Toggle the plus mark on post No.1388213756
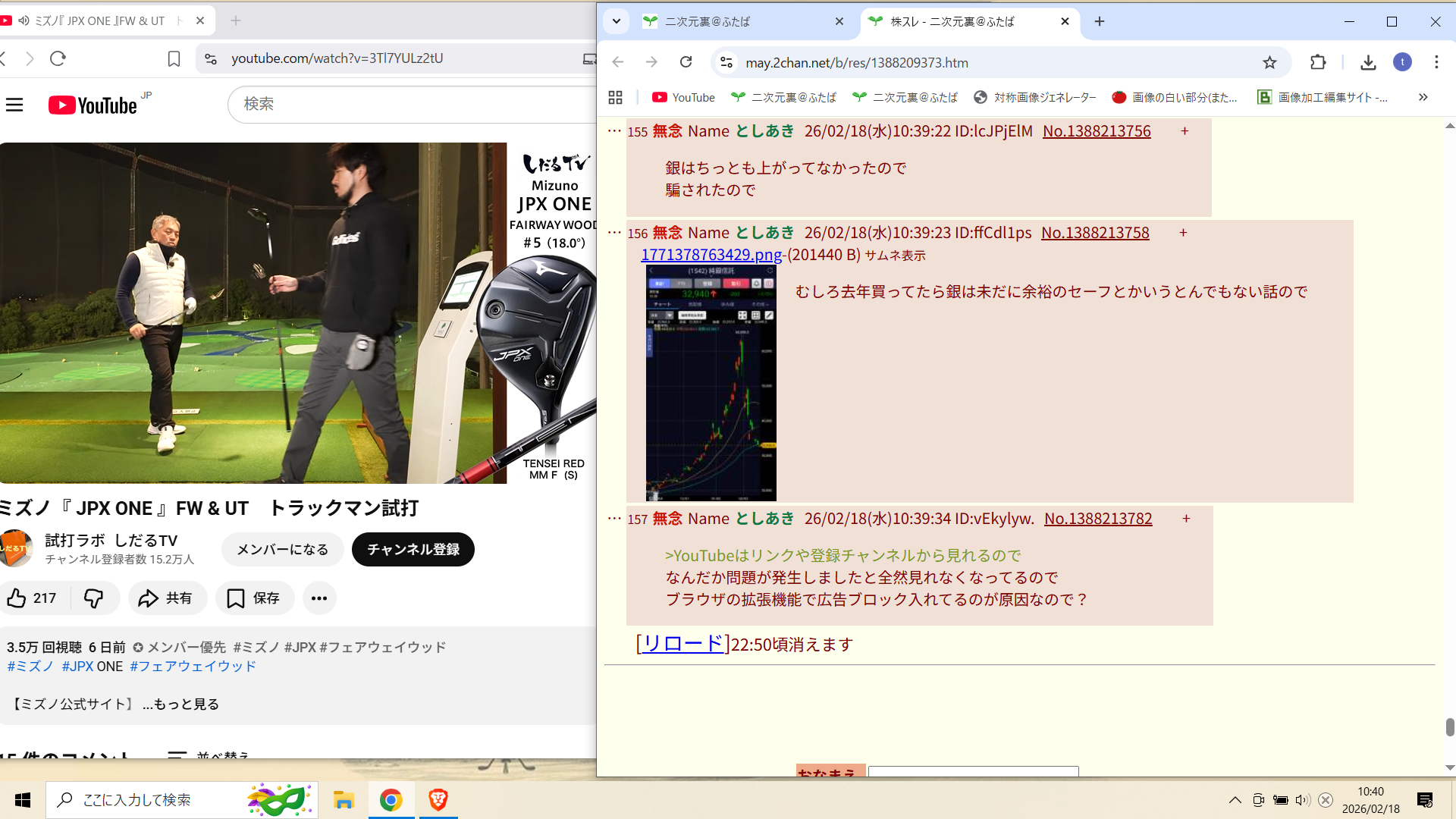 coord(1185,131)
